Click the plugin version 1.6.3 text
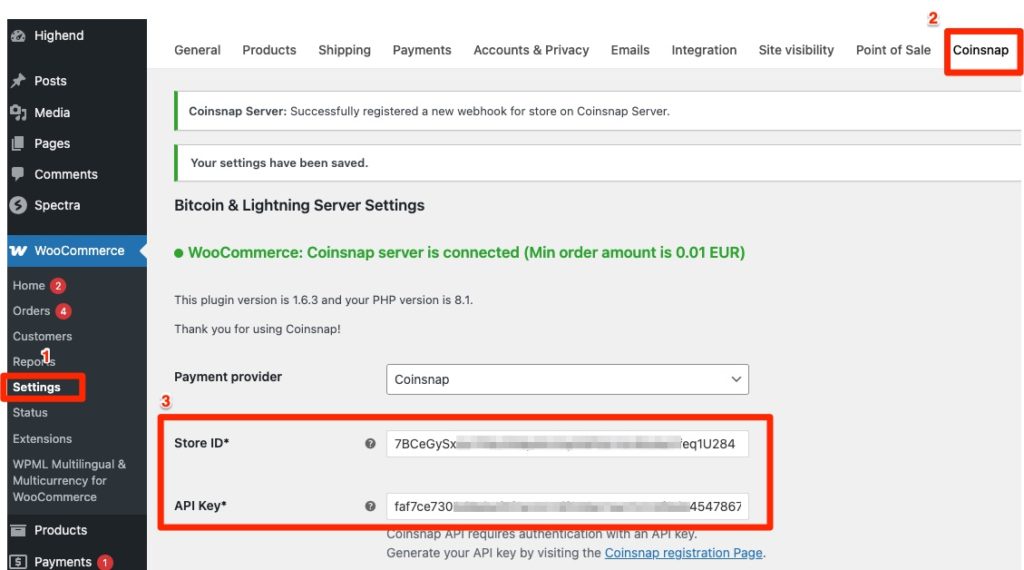Viewport: 1024px width, 570px height. pyautogui.click(x=323, y=300)
